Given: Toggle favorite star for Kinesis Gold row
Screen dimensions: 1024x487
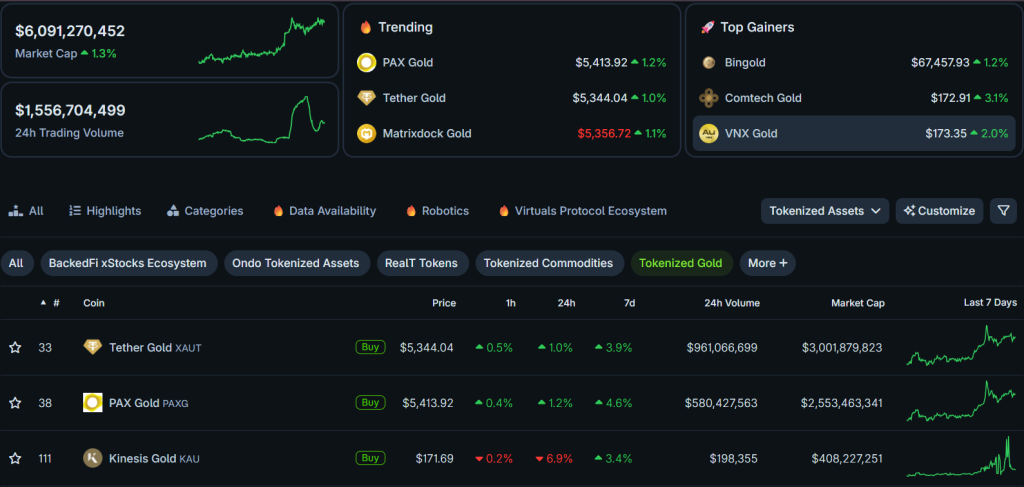Looking at the screenshot, I should tap(15, 458).
